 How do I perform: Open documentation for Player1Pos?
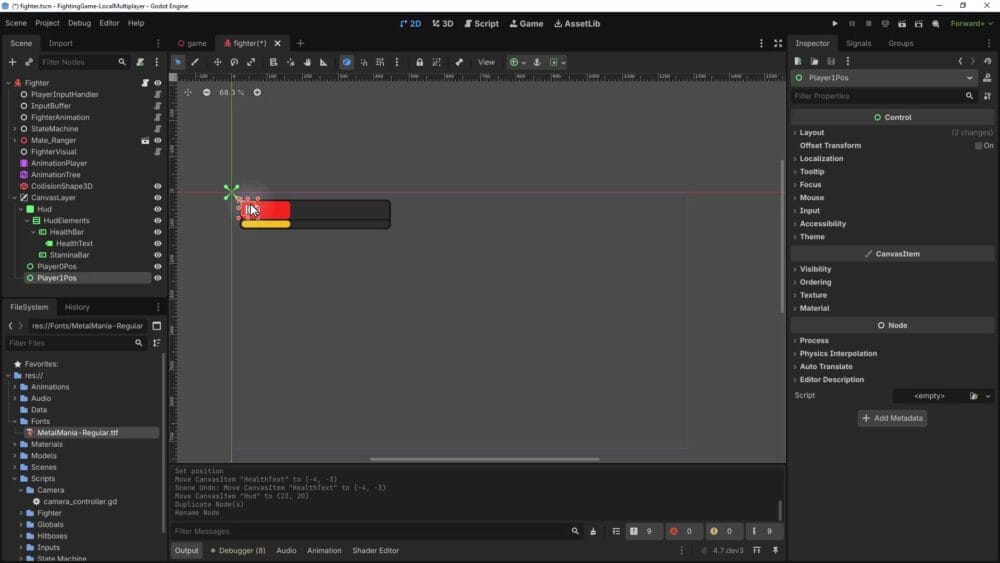[x=987, y=78]
